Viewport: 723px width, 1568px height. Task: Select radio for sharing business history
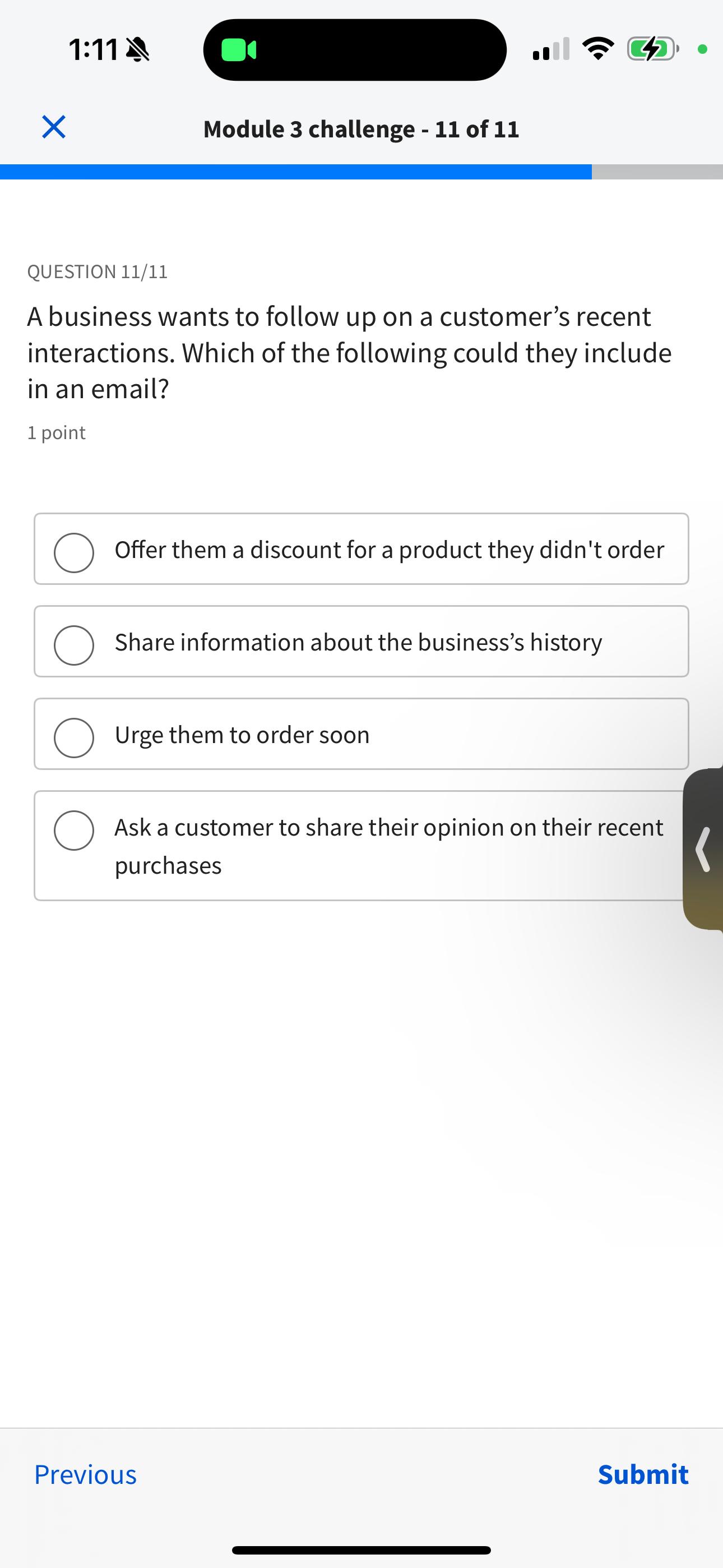tap(73, 645)
